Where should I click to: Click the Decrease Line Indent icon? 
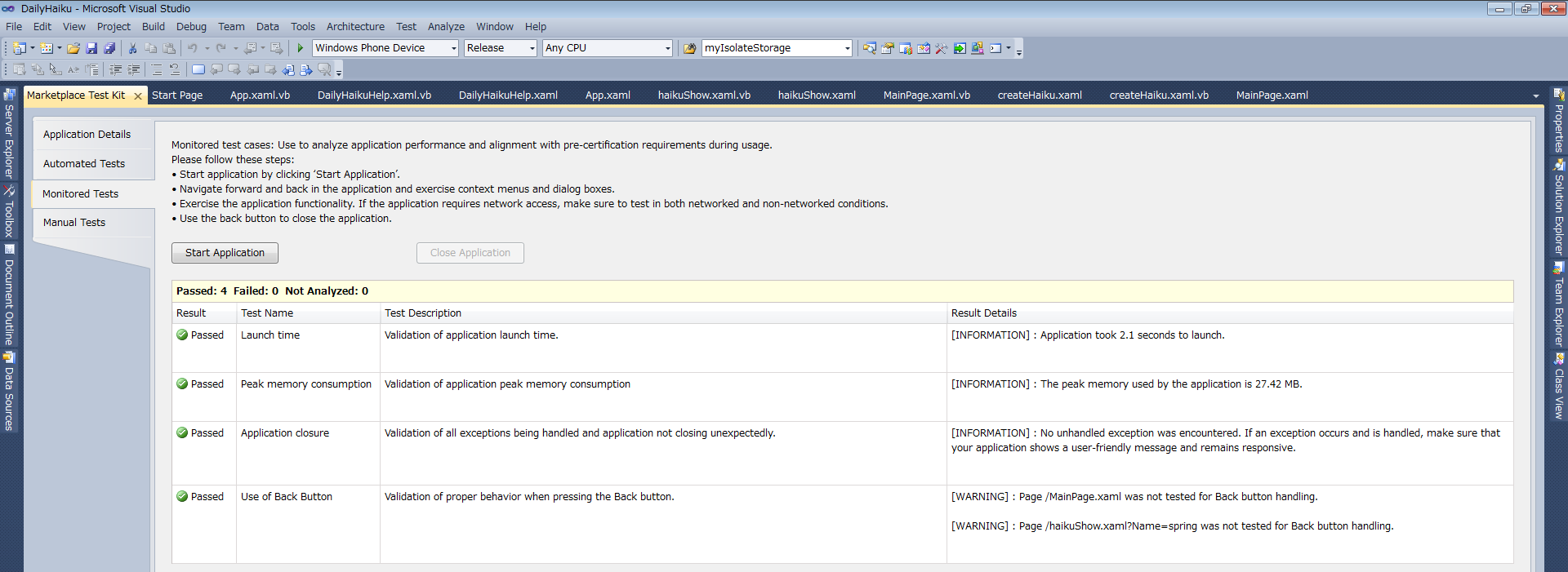tap(116, 69)
